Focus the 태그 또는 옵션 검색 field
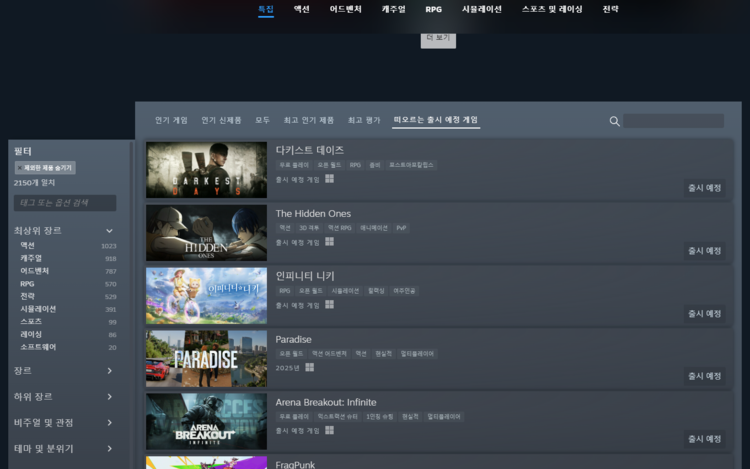 tap(65, 203)
